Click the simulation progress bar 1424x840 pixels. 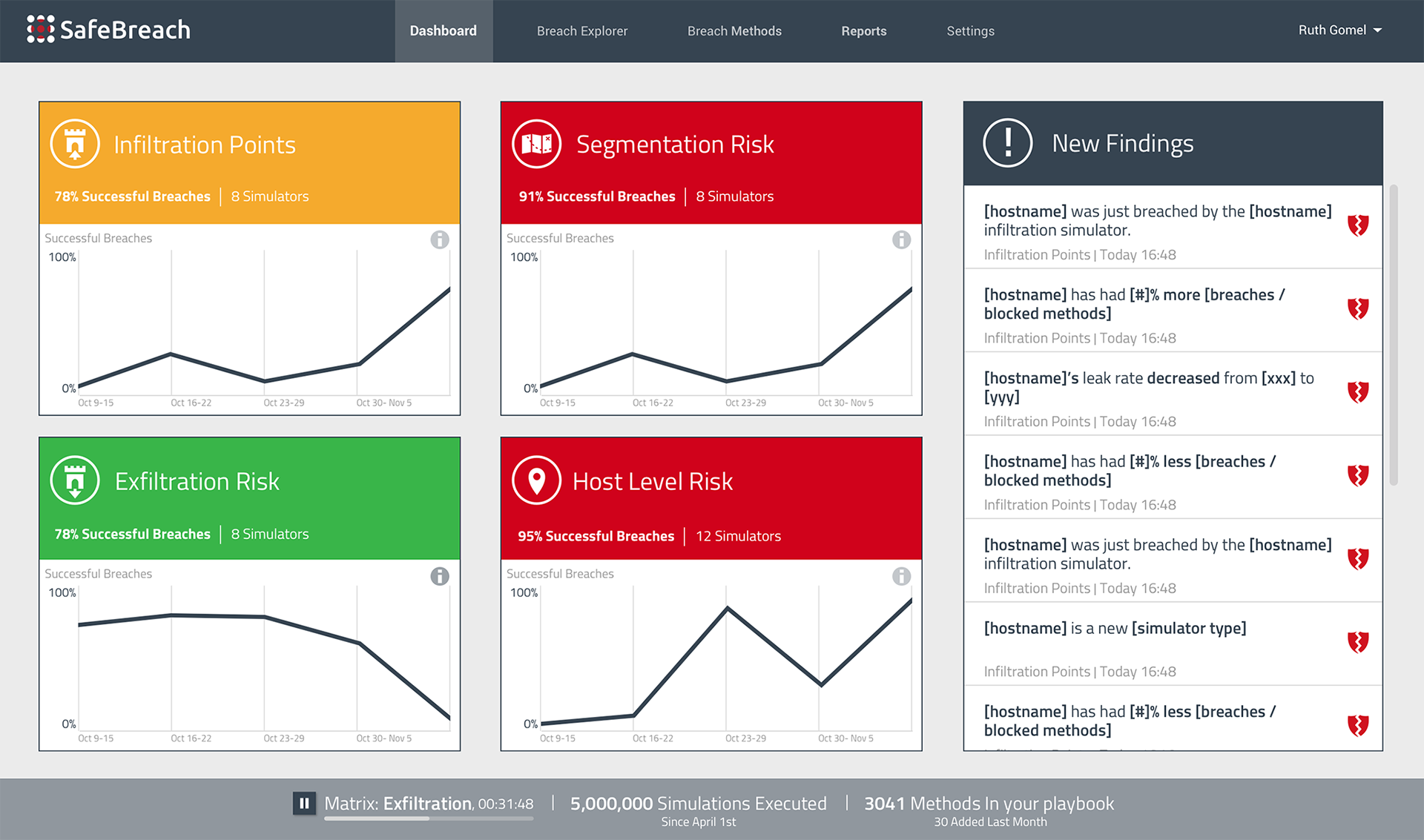coord(429,818)
